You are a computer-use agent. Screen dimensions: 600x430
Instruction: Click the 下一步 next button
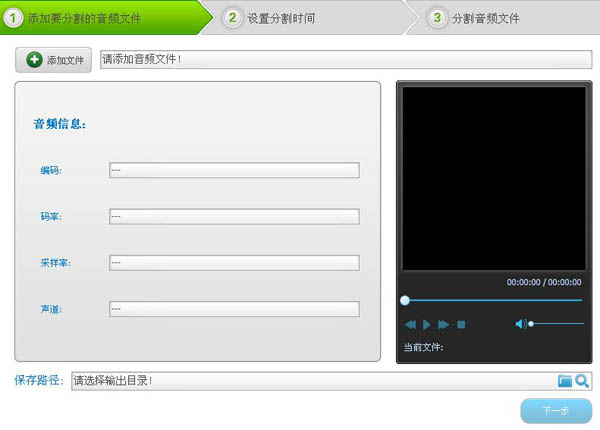[556, 411]
